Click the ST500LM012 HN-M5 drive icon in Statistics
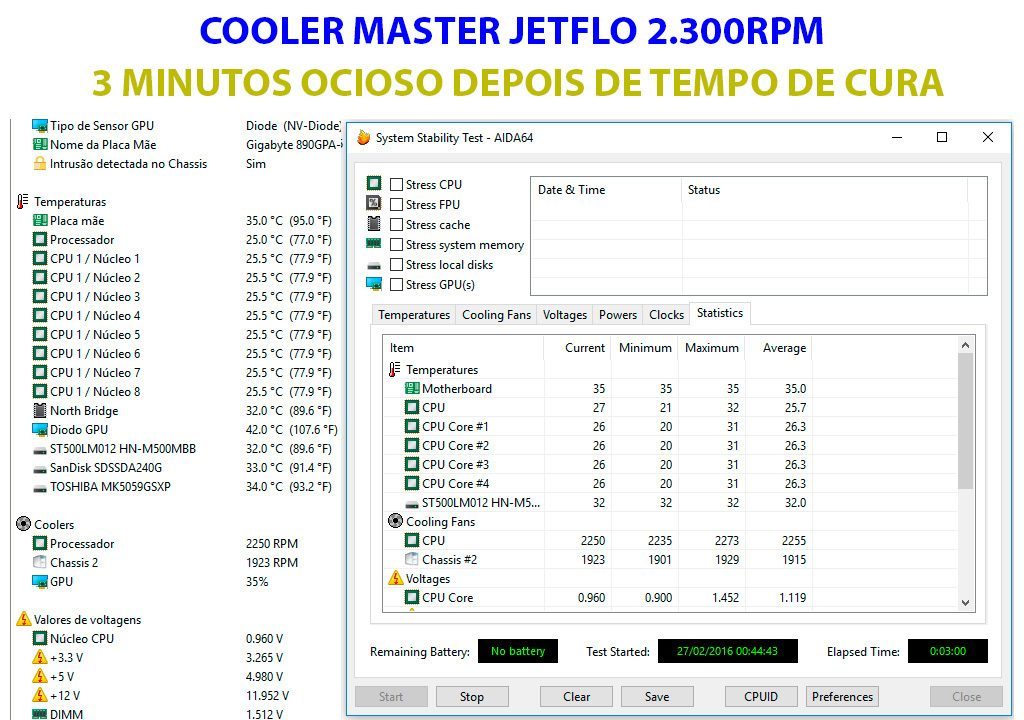Screen dimensions: 1024x720 coord(411,504)
